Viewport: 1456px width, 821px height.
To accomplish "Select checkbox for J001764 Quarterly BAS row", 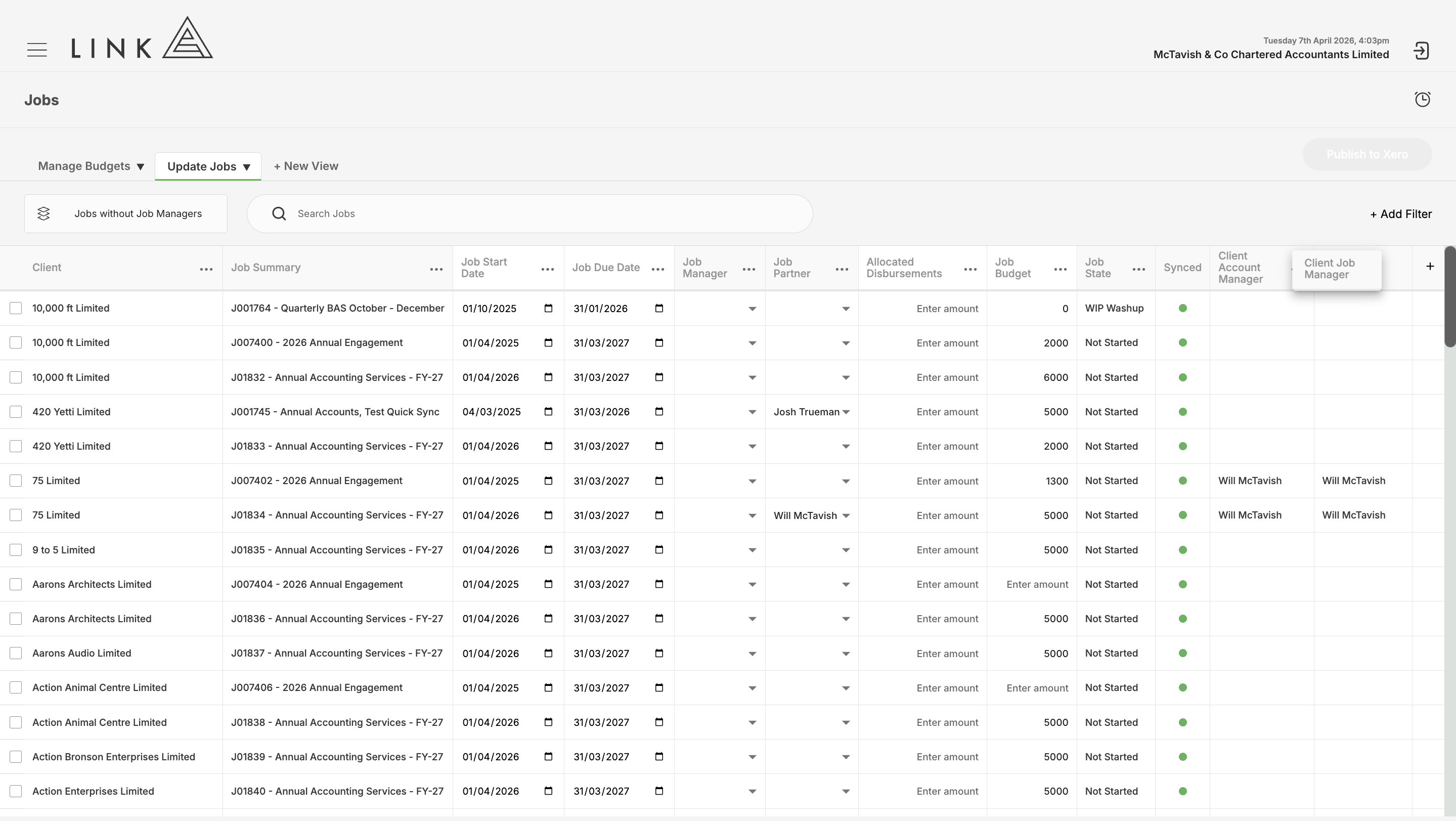I will tap(16, 308).
